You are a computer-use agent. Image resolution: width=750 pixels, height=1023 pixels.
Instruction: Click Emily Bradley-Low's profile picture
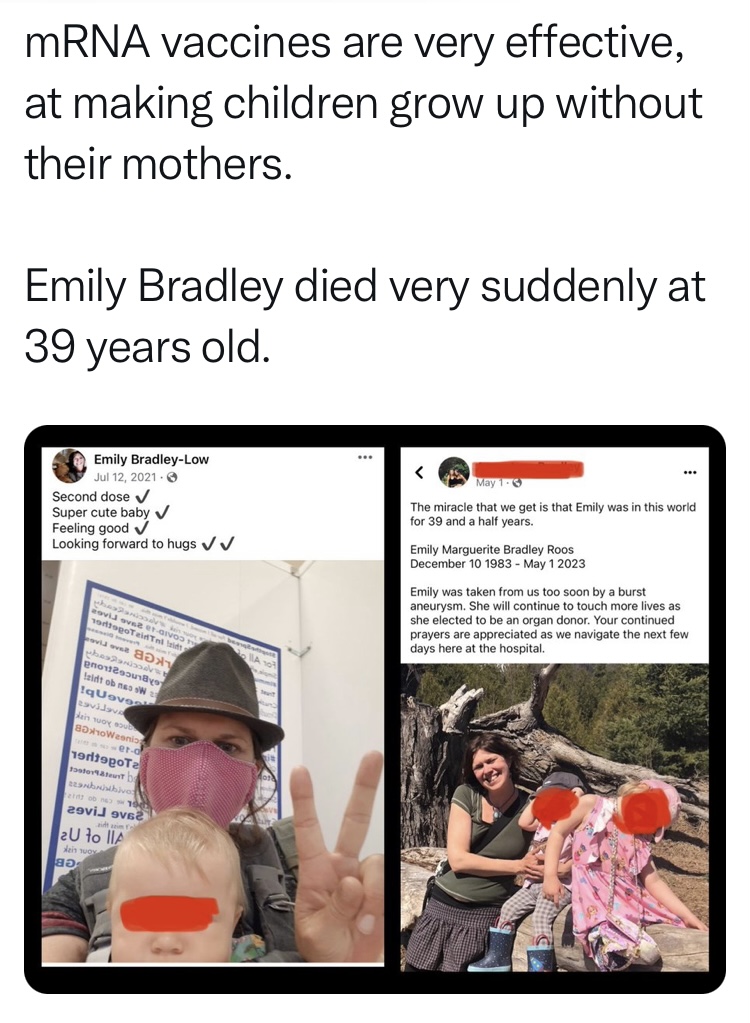pyautogui.click(x=70, y=466)
